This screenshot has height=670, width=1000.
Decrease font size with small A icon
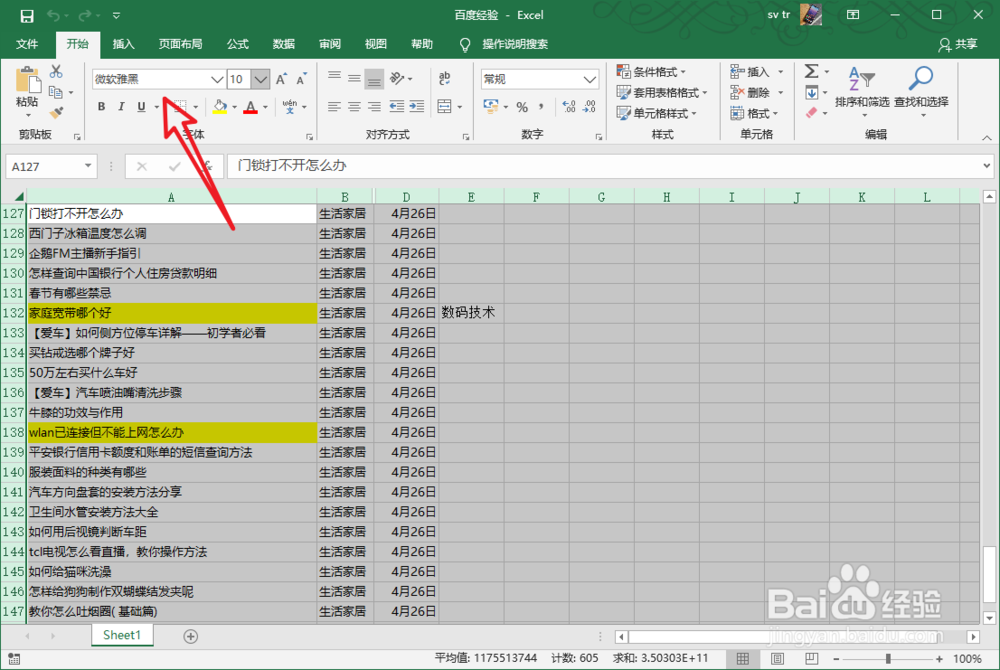click(301, 79)
